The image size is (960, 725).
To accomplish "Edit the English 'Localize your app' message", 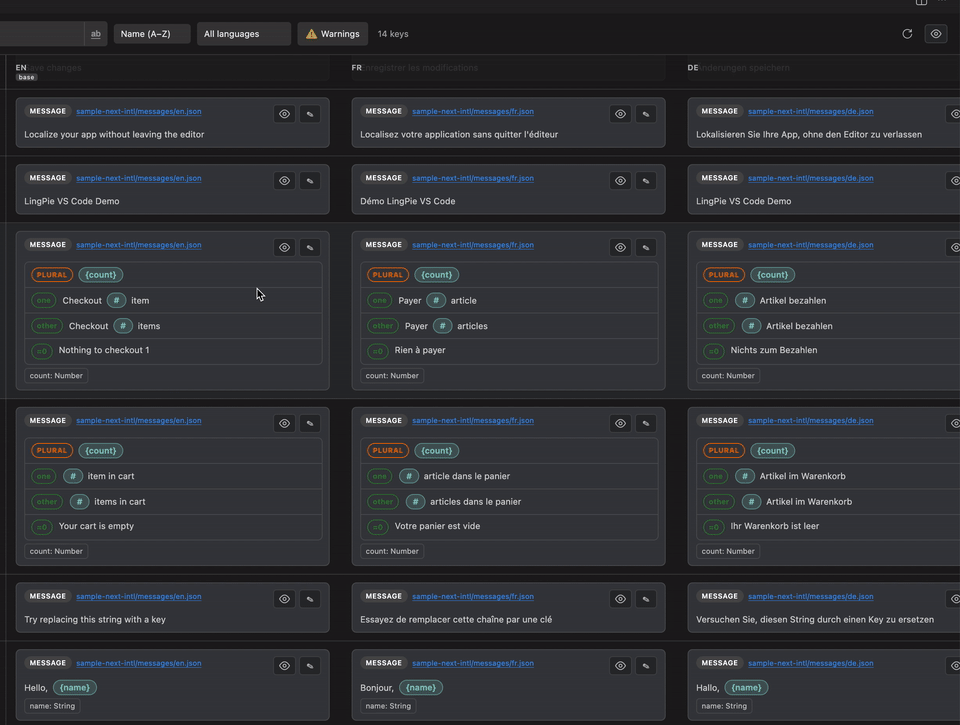I will pos(310,114).
